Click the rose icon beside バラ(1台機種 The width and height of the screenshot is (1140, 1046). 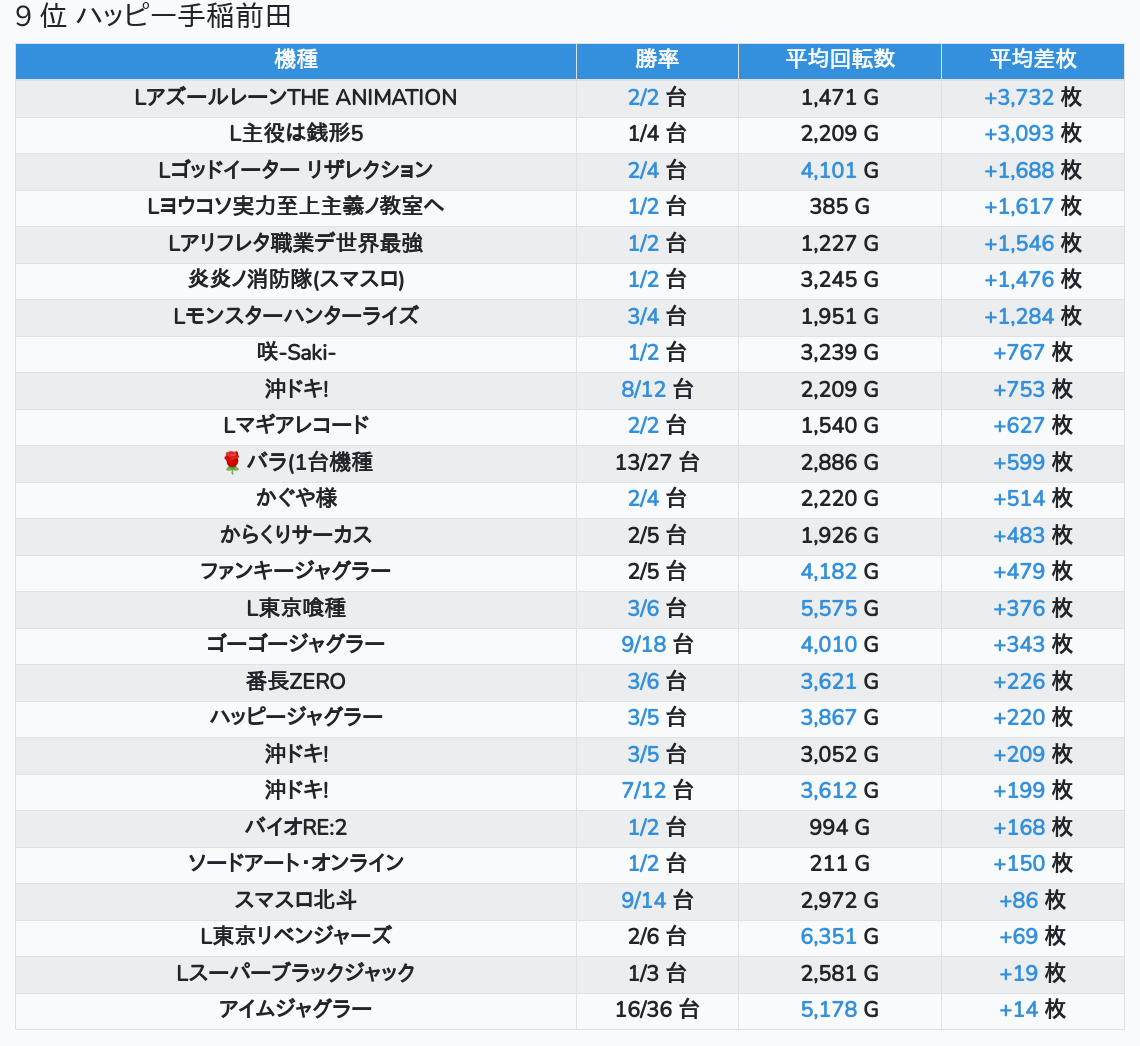pyautogui.click(x=232, y=462)
